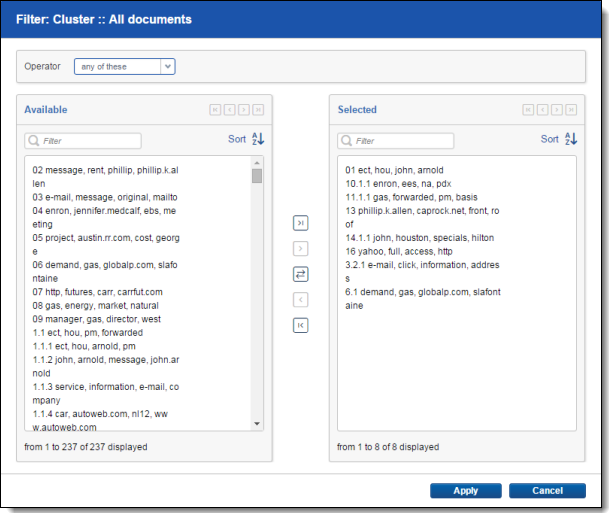
Task: Click the add all items double-arrow button
Action: (300, 222)
